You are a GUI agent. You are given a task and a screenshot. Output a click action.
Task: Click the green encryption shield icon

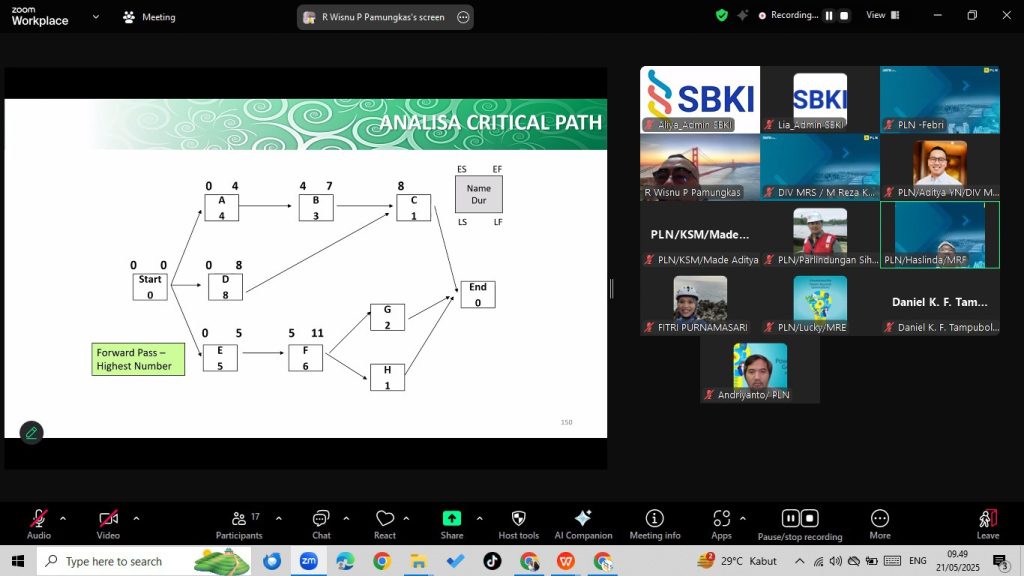[722, 15]
